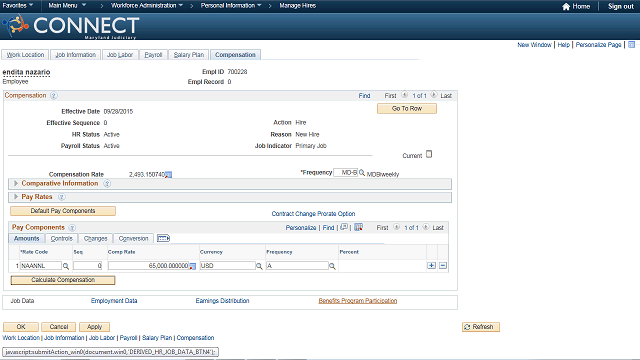This screenshot has height=360, width=640.
Task: Switch to Salary Plan tab
Action: click(189, 55)
